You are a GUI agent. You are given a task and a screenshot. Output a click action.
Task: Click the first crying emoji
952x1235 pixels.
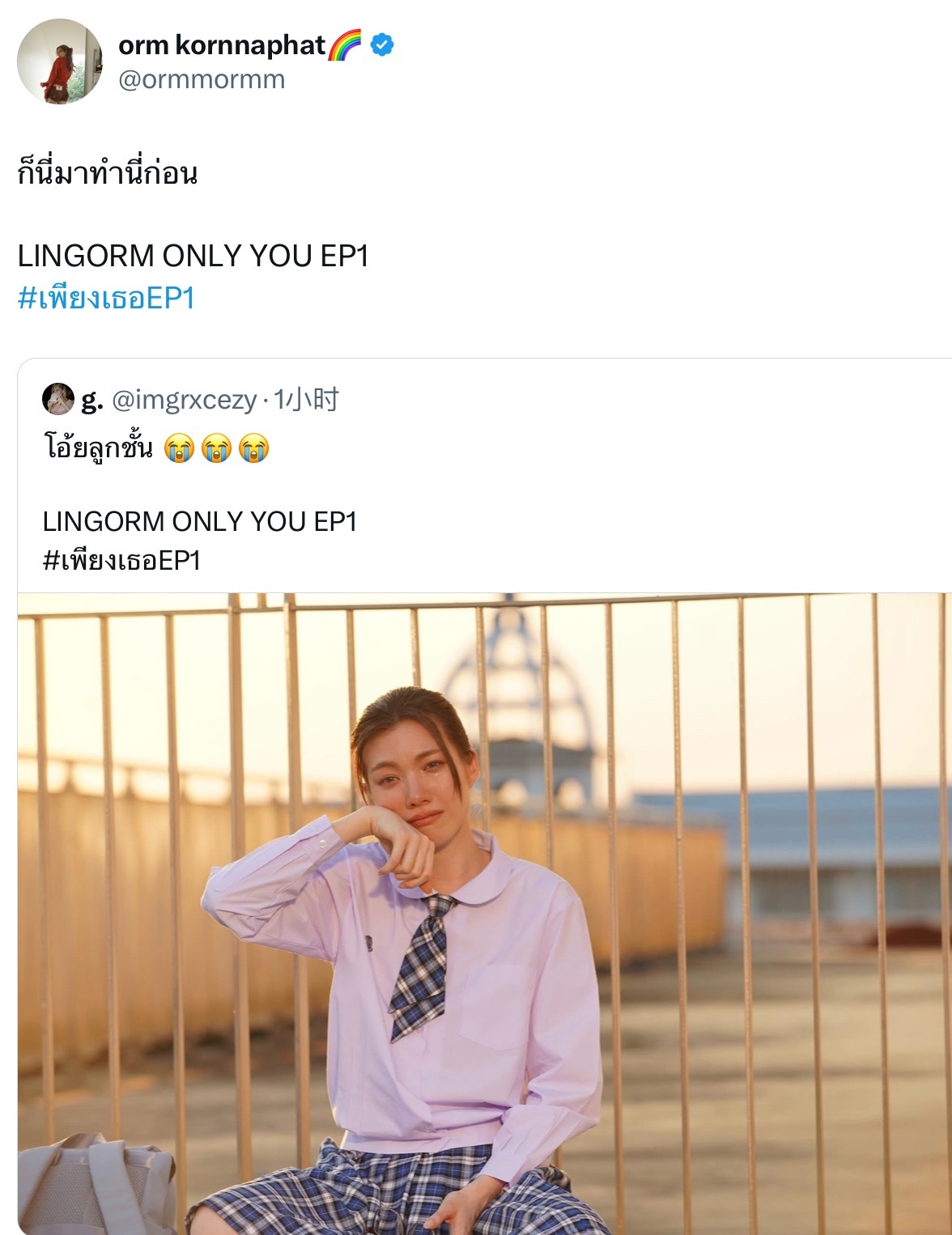[179, 448]
